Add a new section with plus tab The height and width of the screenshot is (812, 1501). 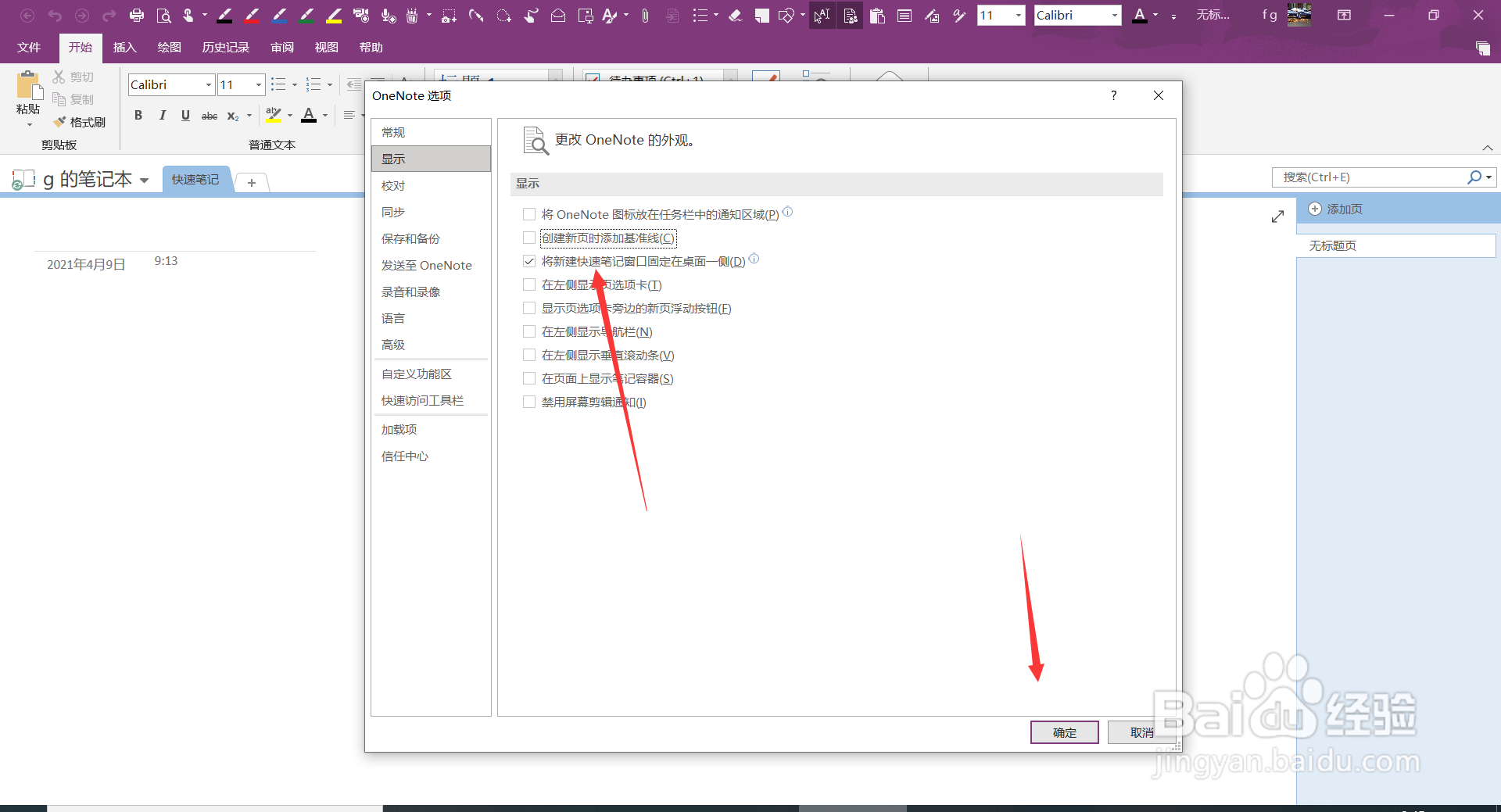click(252, 182)
